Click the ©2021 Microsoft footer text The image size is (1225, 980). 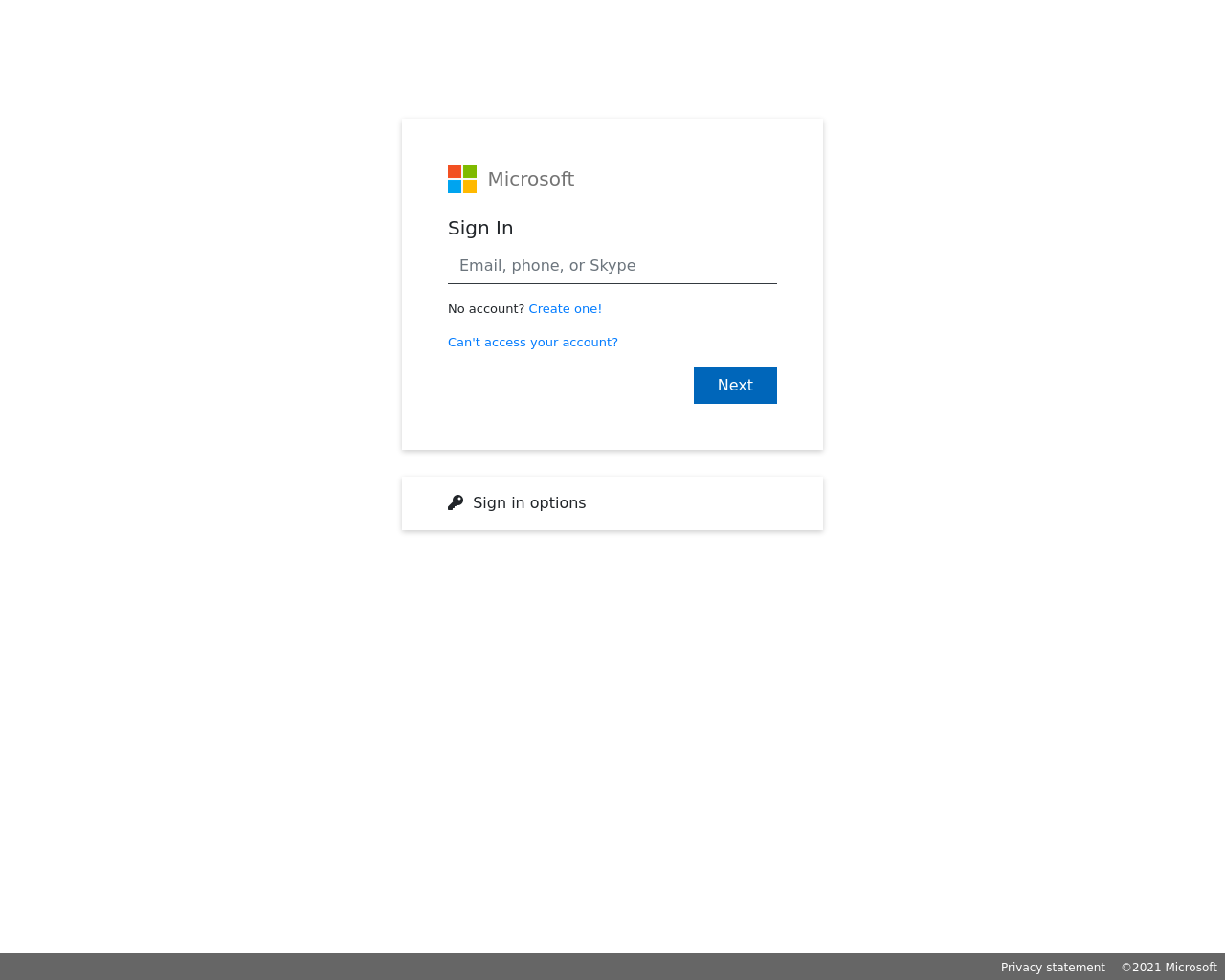pos(1169,968)
